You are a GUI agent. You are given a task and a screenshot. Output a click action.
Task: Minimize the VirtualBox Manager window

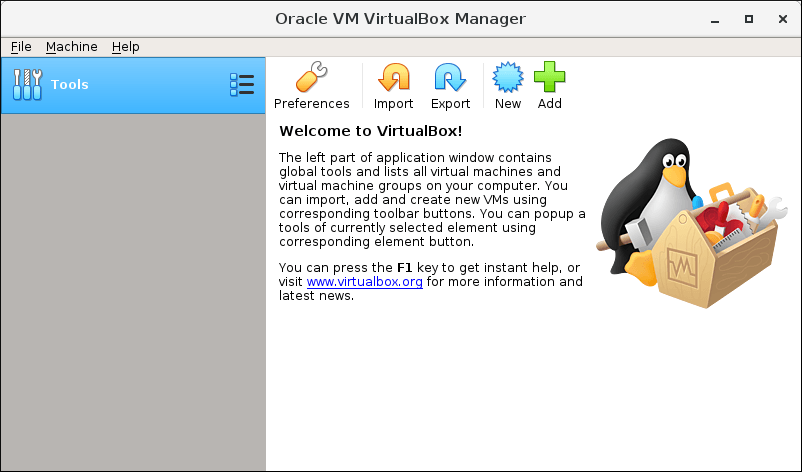(715, 19)
